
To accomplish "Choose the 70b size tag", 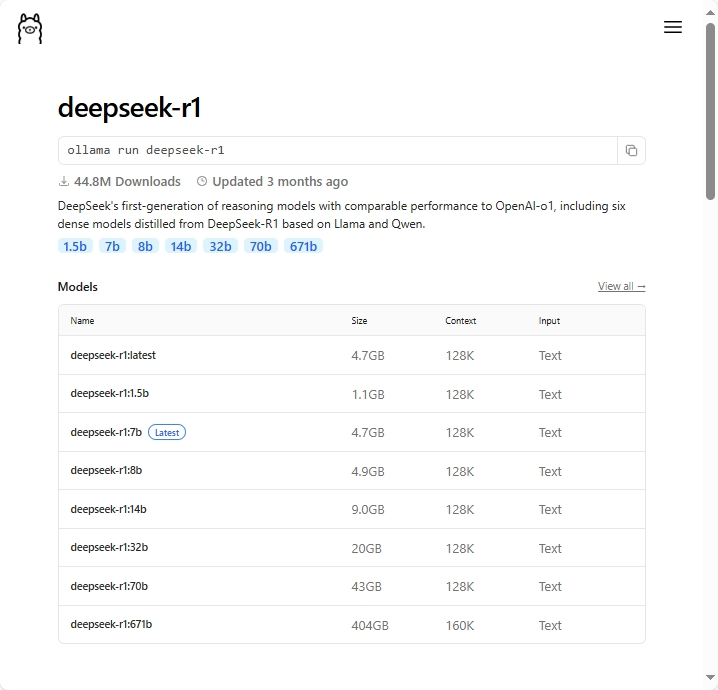I will [x=261, y=246].
